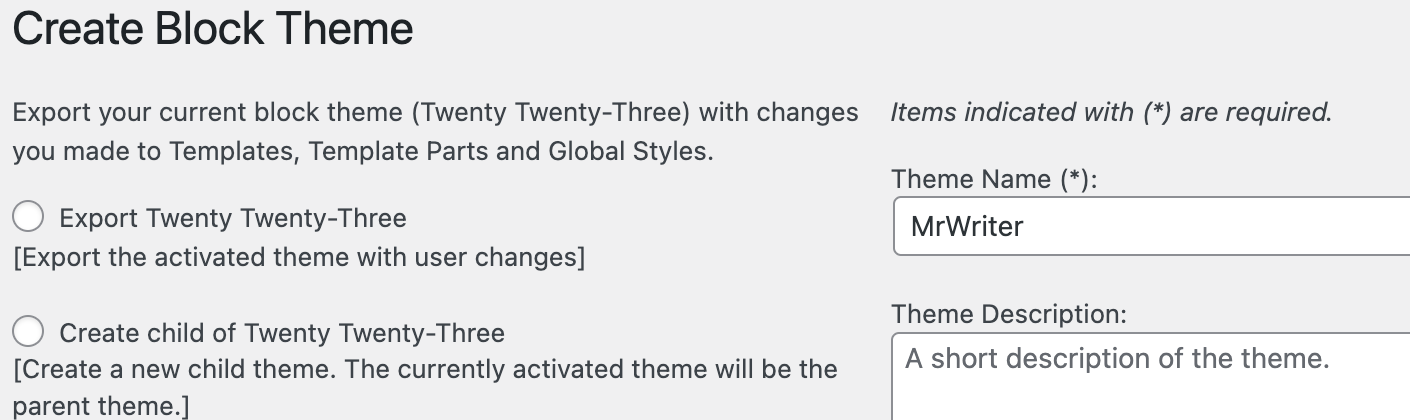Click the 'Items indicated with (*) are required' note
This screenshot has width=1410, height=420.
point(1111,112)
